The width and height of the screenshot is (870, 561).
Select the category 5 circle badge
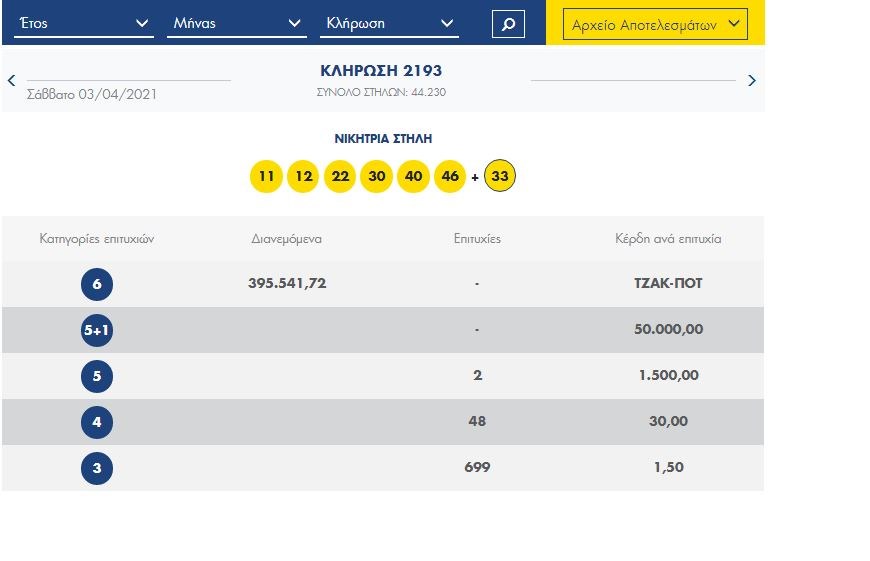(97, 376)
